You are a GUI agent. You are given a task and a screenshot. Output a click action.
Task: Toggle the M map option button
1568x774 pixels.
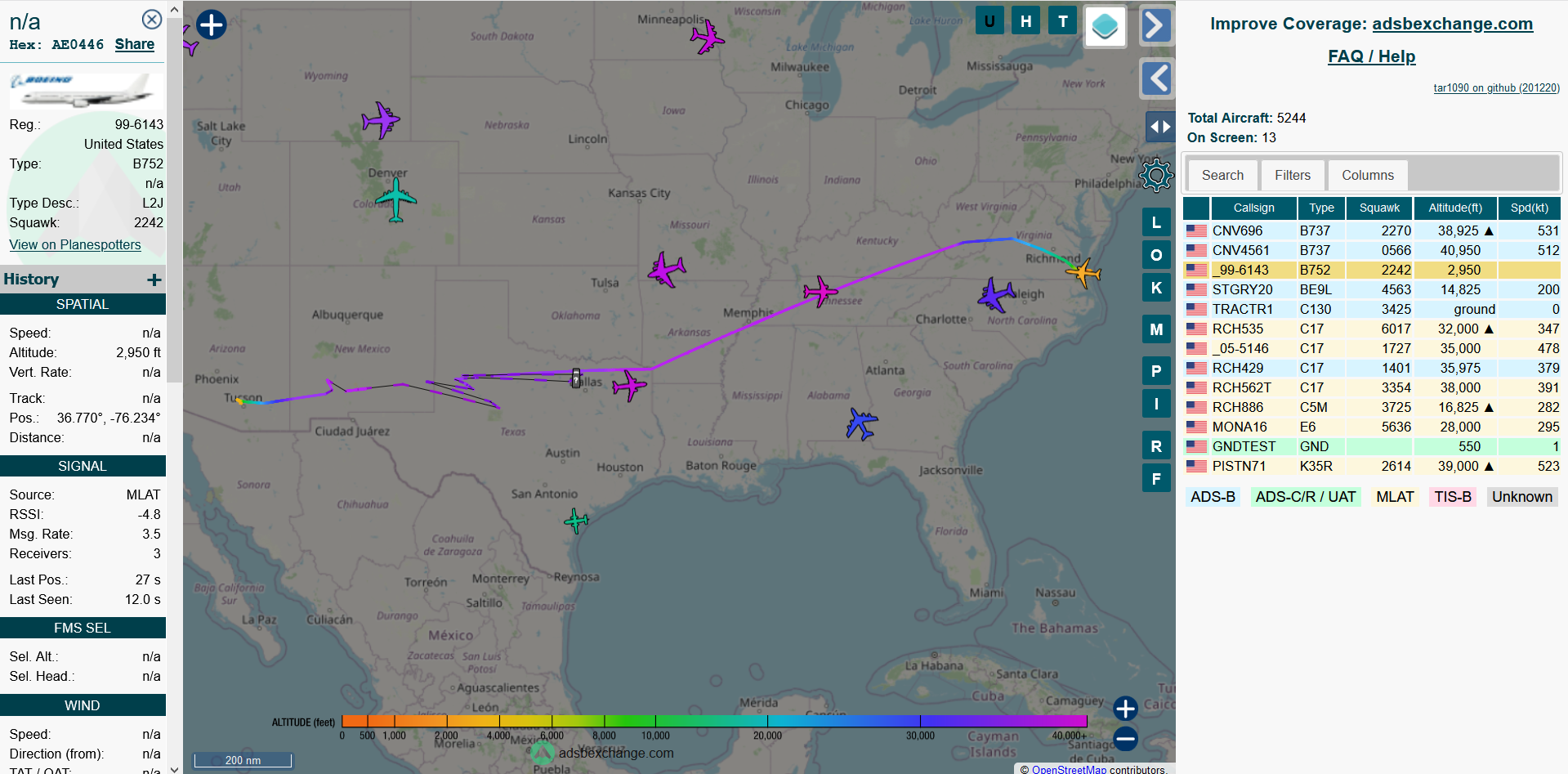point(1156,329)
